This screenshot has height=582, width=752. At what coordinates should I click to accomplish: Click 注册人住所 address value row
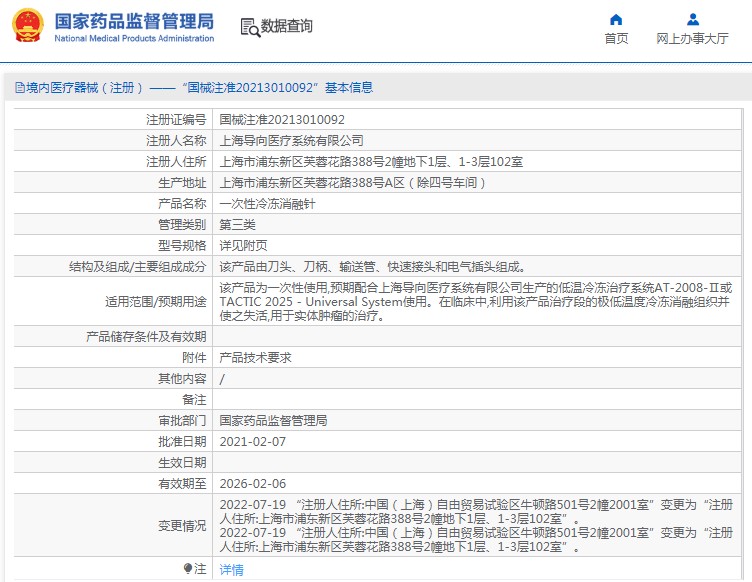(x=371, y=162)
